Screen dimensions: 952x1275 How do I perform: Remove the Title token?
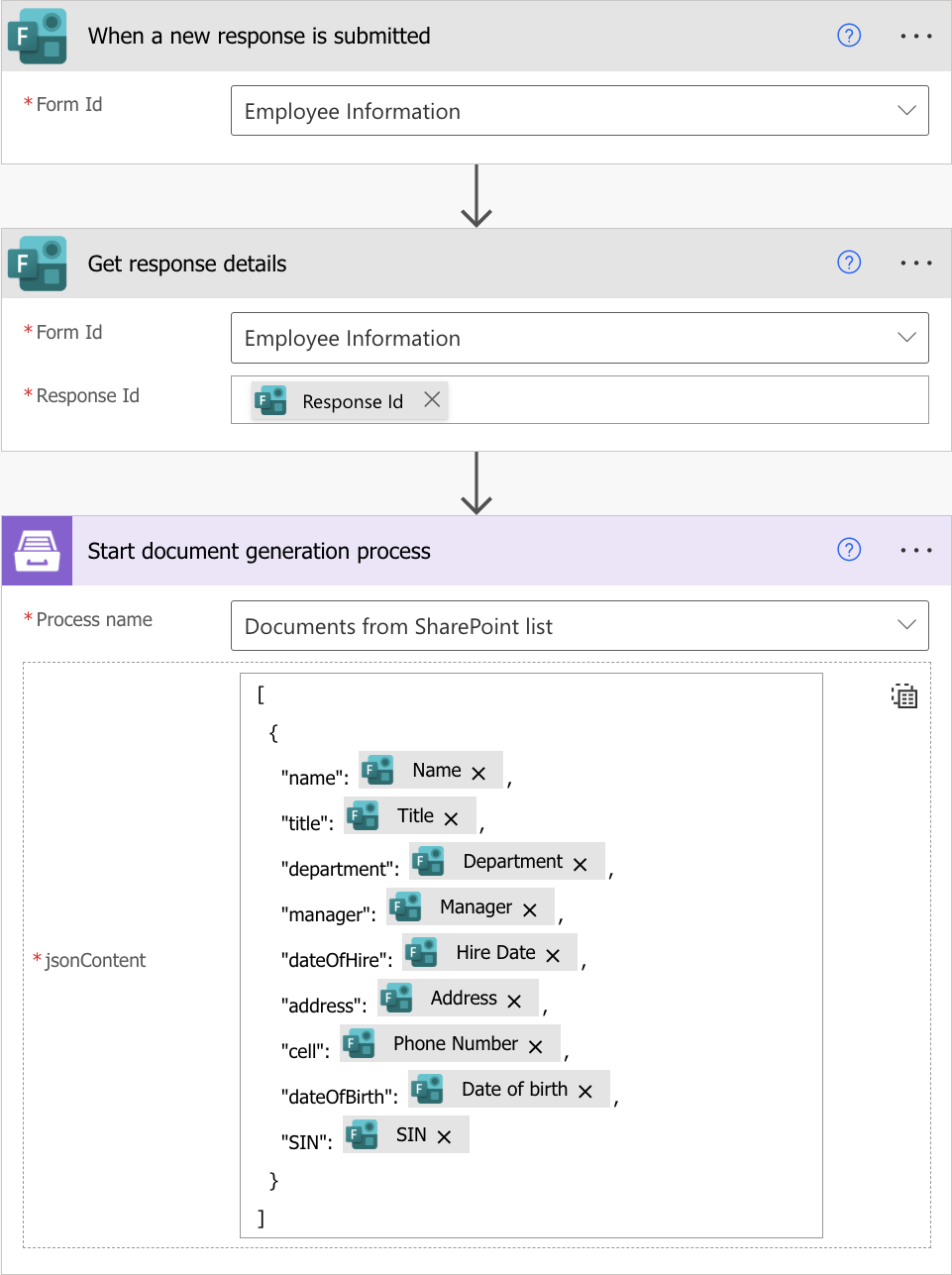(x=452, y=818)
